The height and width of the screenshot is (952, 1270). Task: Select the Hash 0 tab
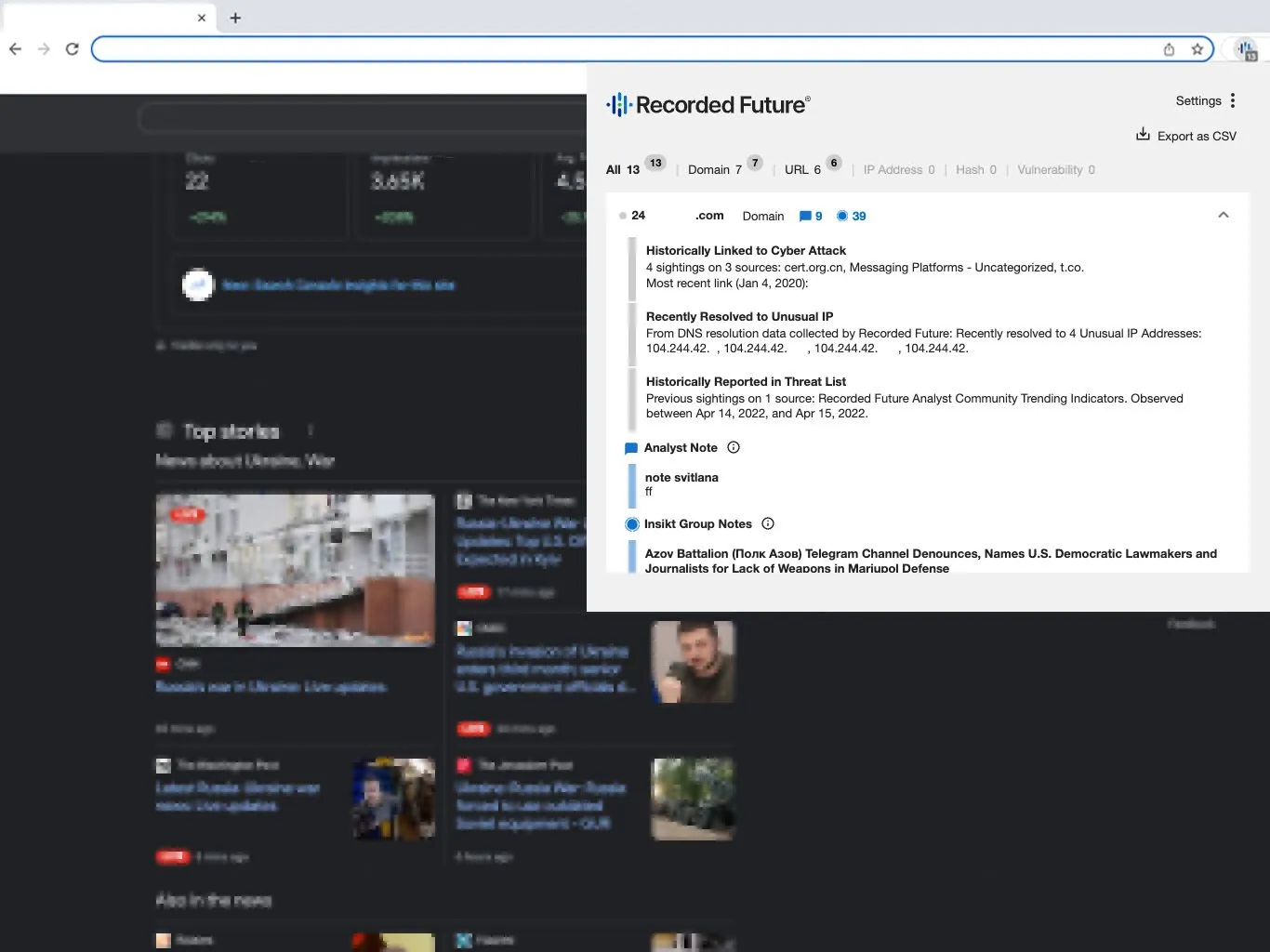click(x=976, y=169)
